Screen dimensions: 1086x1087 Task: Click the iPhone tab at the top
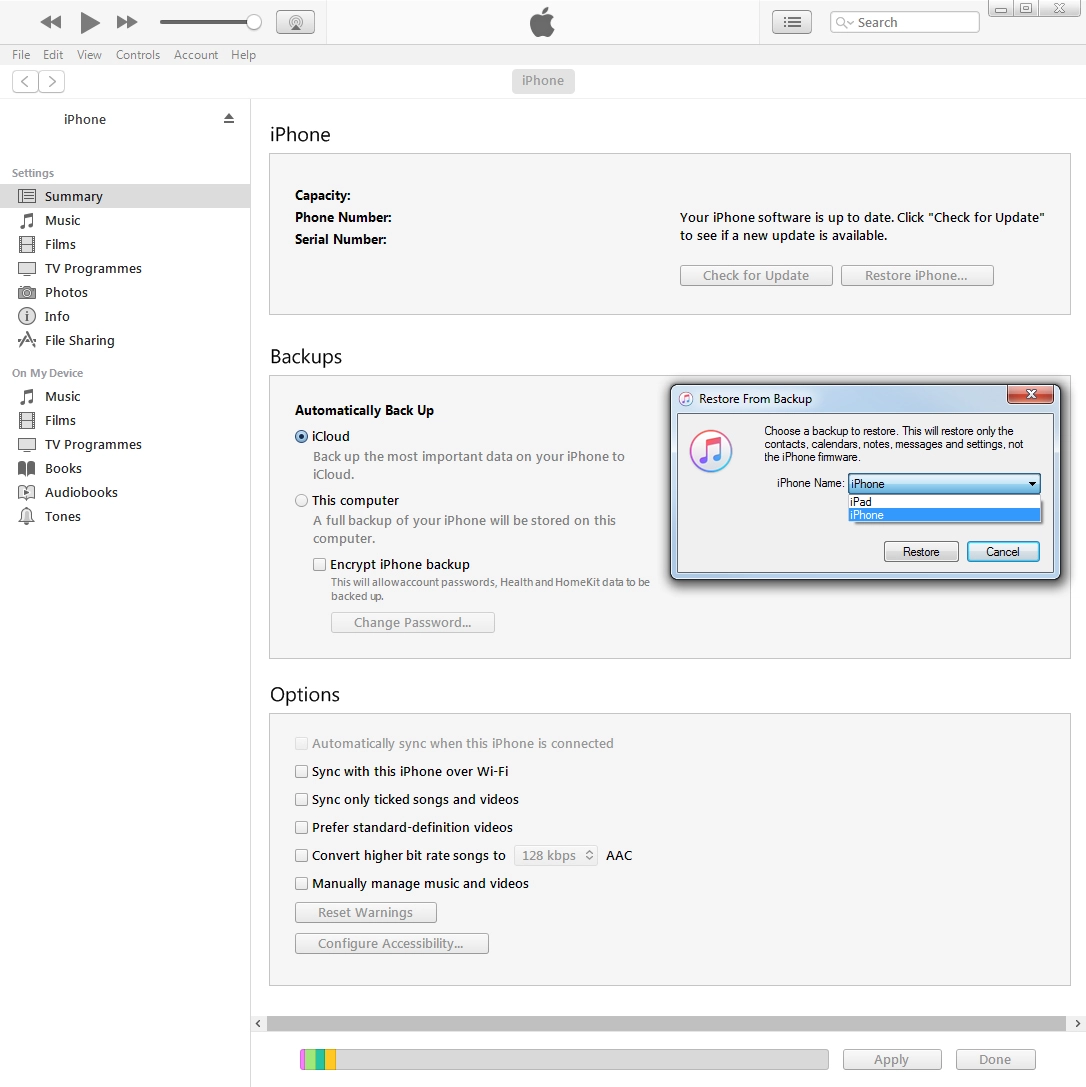[x=543, y=81]
